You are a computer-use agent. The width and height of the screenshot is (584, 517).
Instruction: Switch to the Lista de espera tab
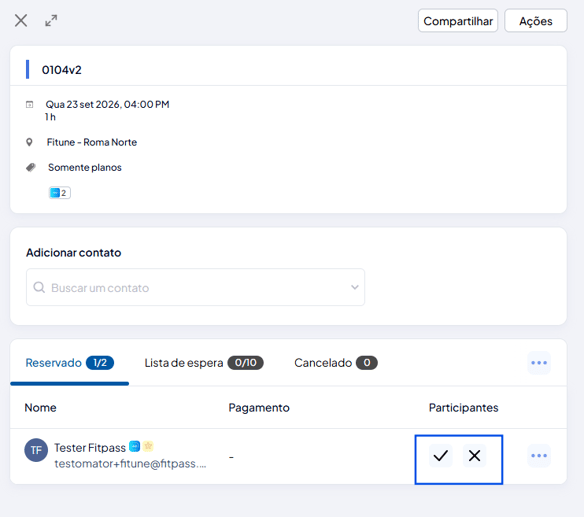pos(204,363)
